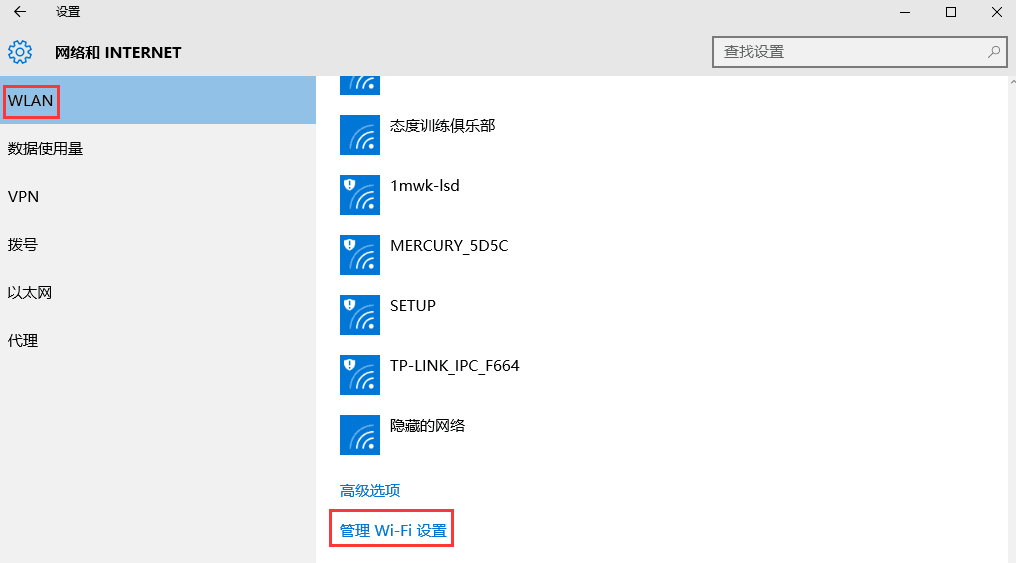Select network name SETUP
Viewport: 1016px width, 563px height.
[x=413, y=305]
